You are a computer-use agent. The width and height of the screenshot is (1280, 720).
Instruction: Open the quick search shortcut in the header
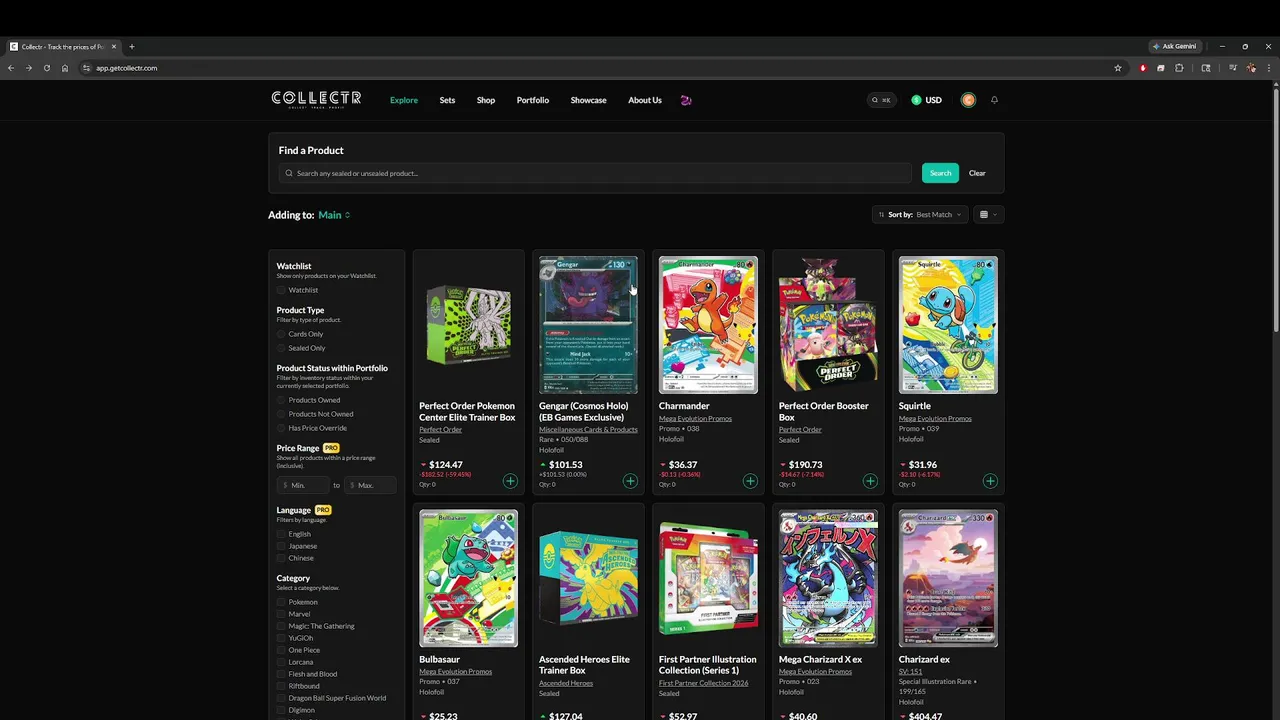881,100
